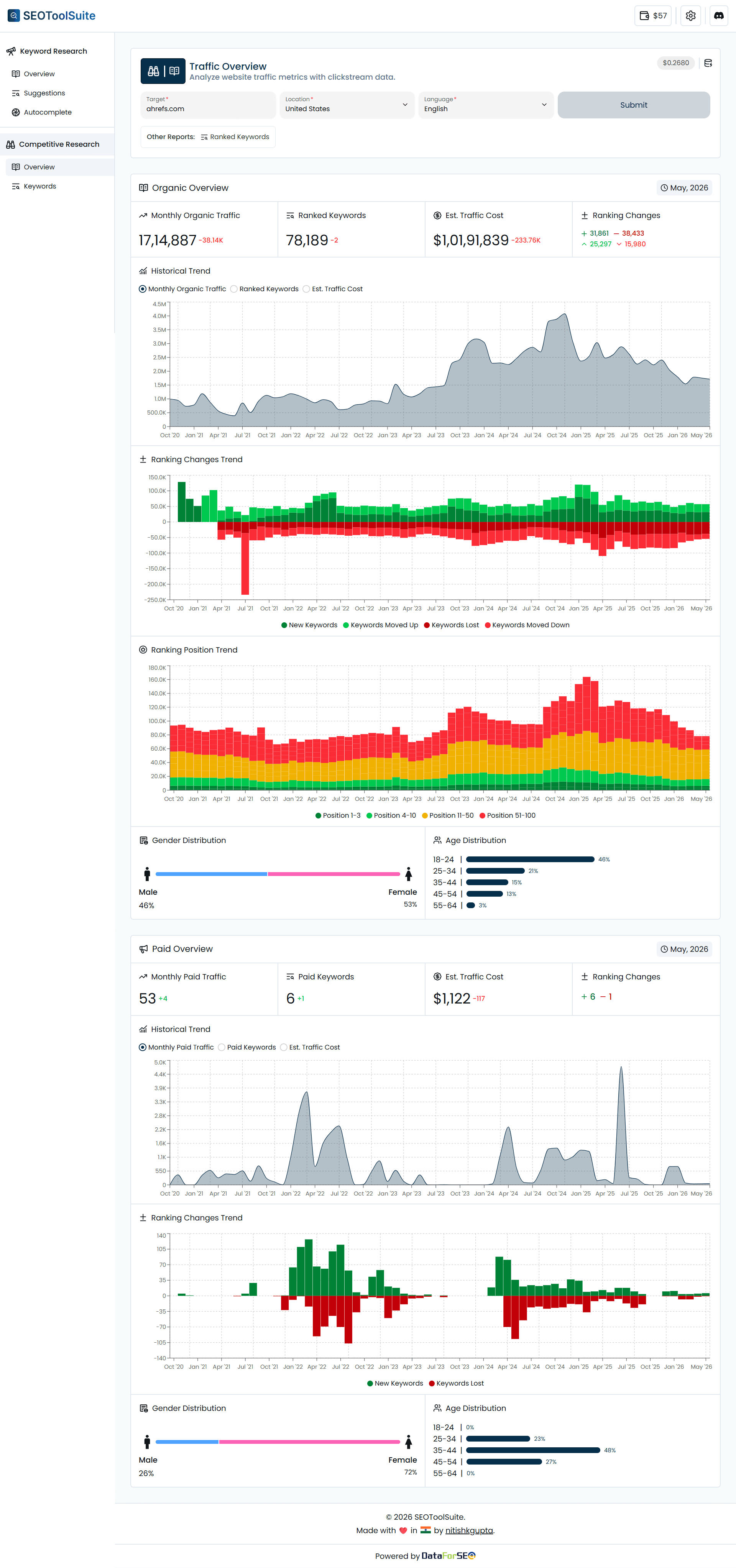Open Overview under Keyword Research

39,74
